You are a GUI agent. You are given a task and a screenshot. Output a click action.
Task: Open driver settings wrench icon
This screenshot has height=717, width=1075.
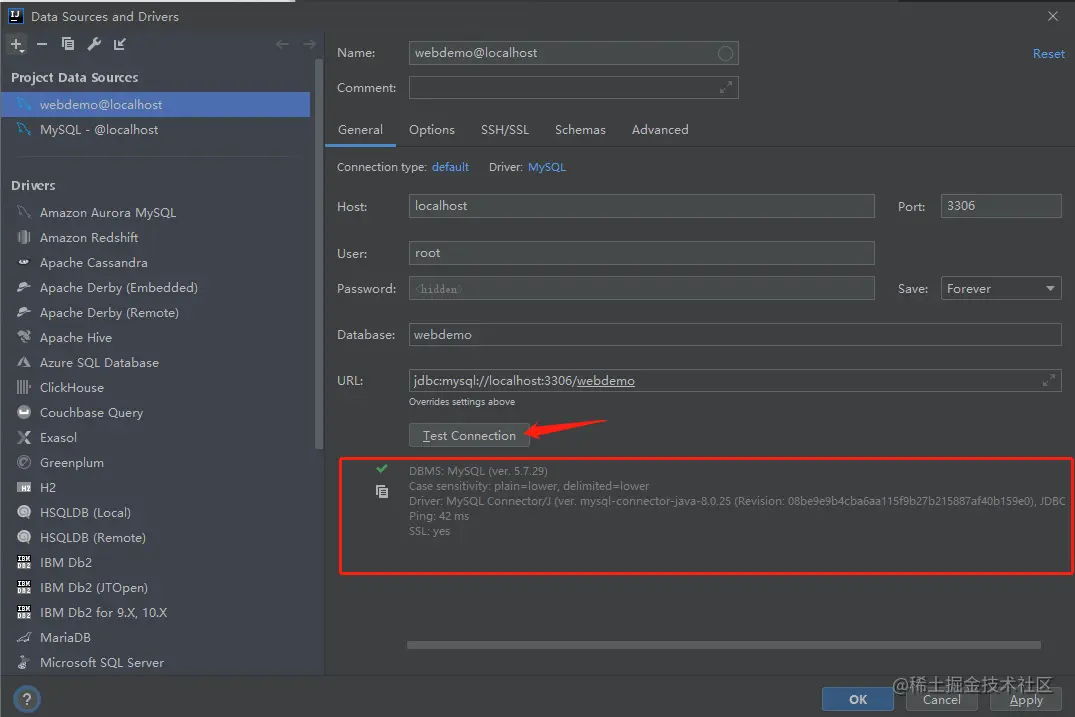pos(94,45)
